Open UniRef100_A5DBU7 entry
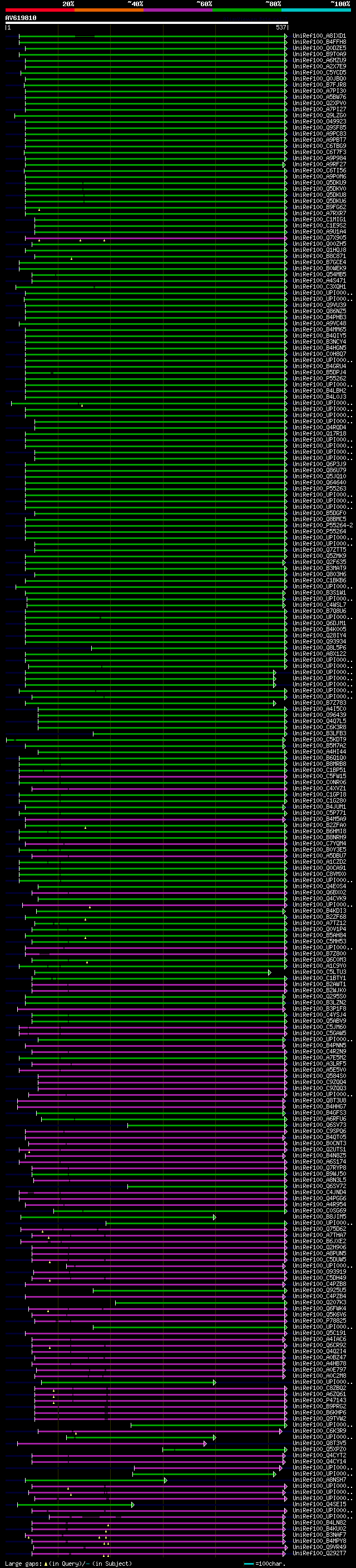The height and width of the screenshot is (1568, 356). click(x=319, y=855)
